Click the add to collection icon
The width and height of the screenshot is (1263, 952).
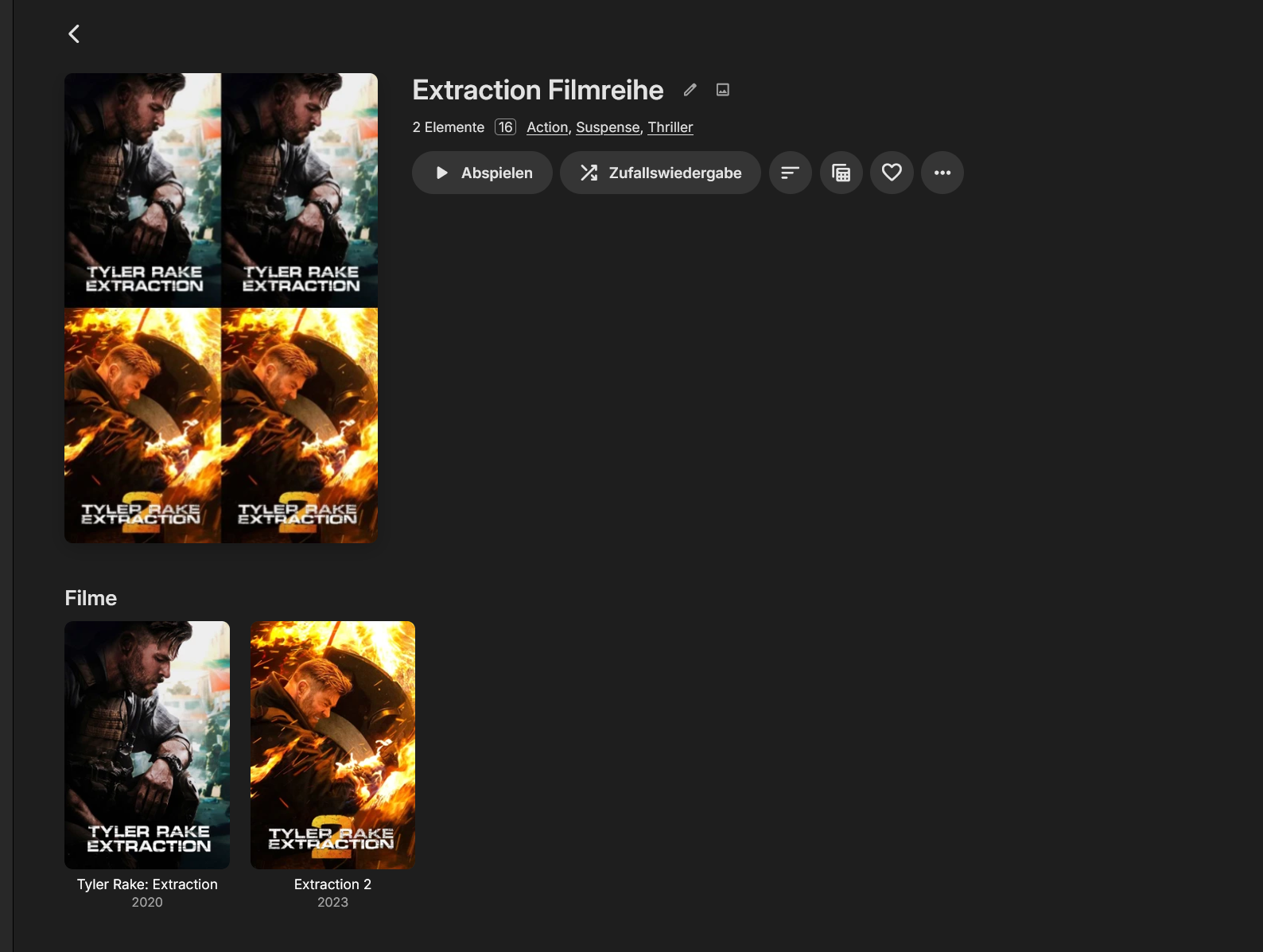[x=841, y=173]
